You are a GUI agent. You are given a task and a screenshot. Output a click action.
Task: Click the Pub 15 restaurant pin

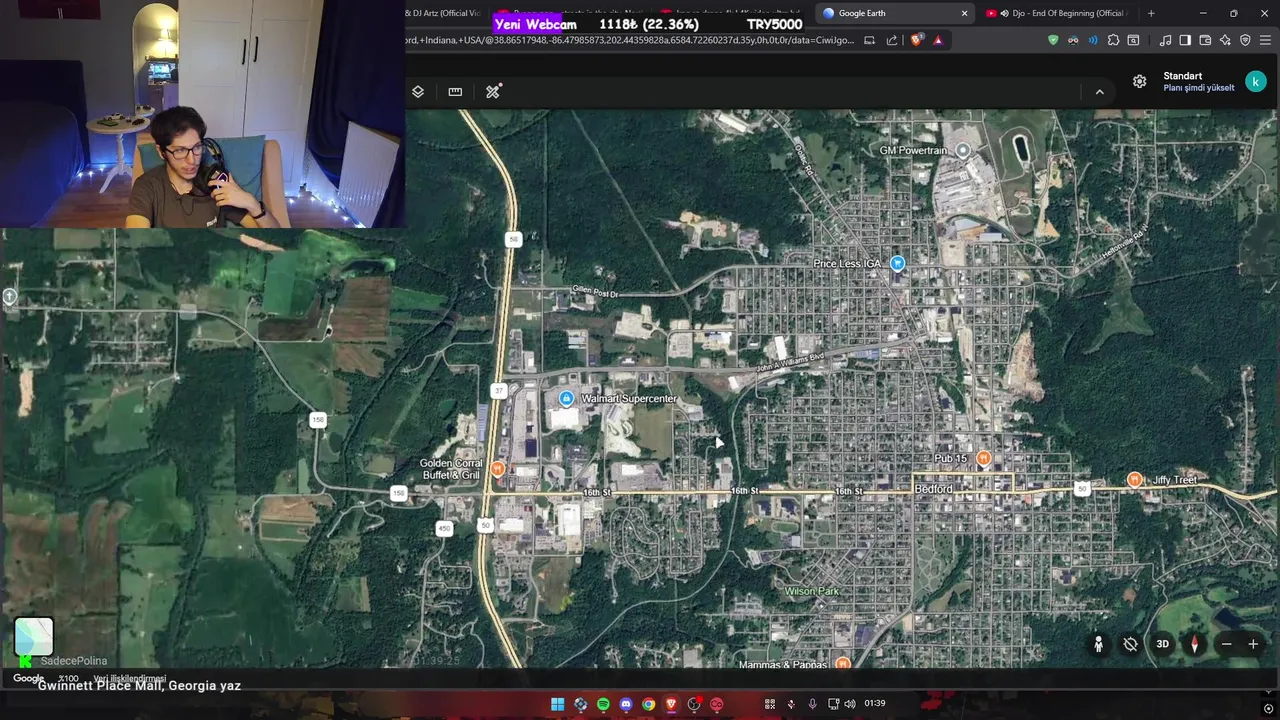click(x=983, y=458)
